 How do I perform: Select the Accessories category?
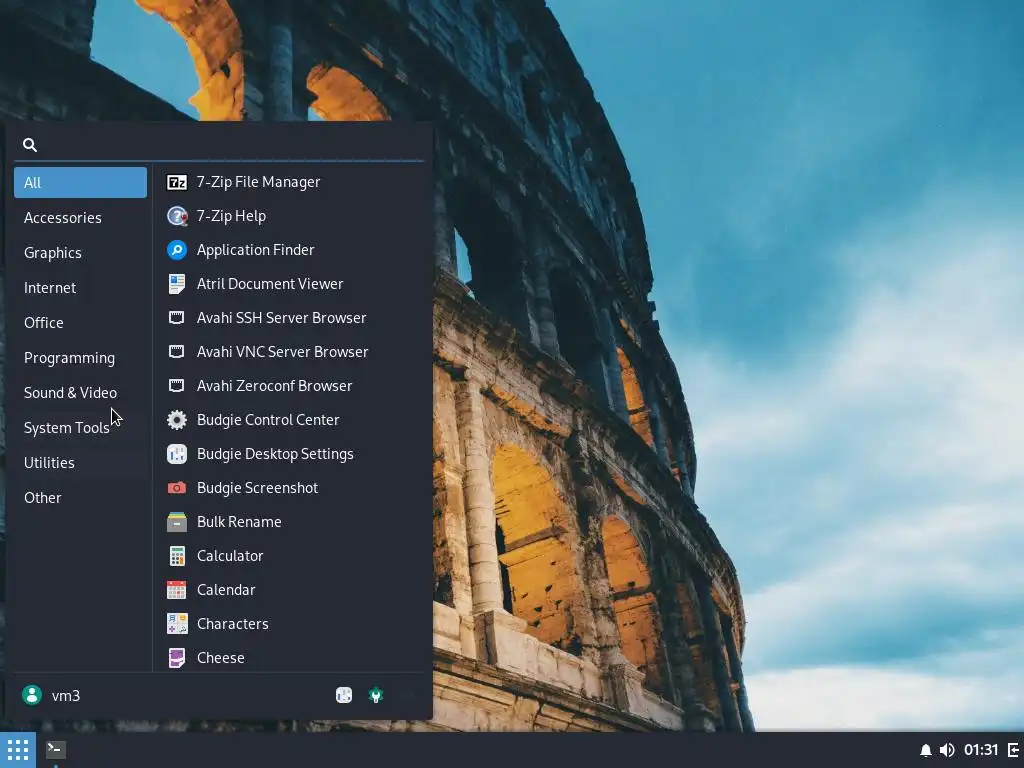(80, 217)
